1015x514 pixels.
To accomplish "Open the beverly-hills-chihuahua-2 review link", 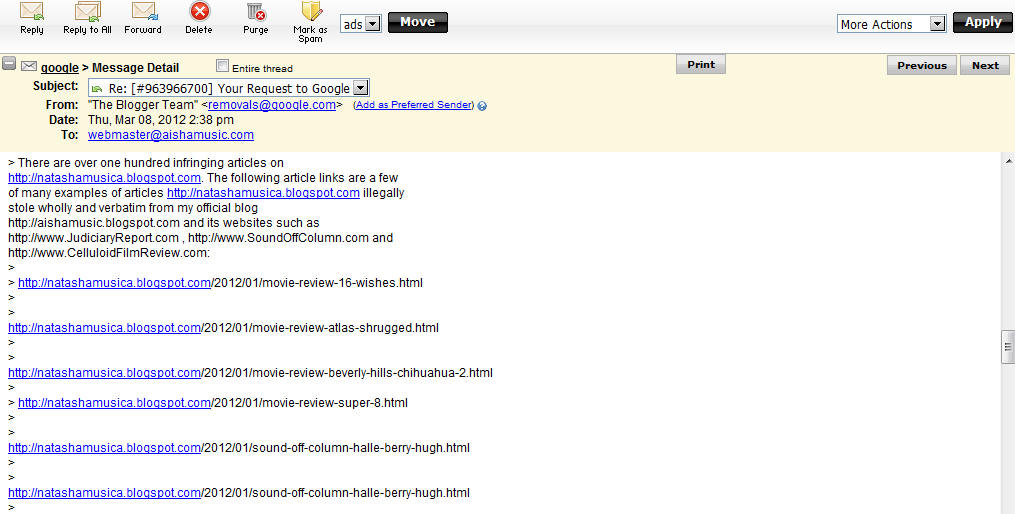I will [x=104, y=373].
